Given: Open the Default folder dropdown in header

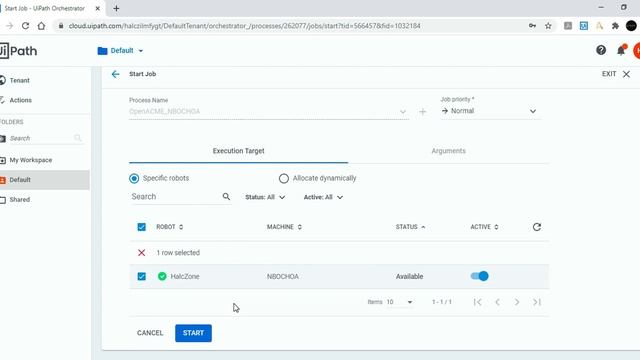Looking at the screenshot, I should point(120,51).
